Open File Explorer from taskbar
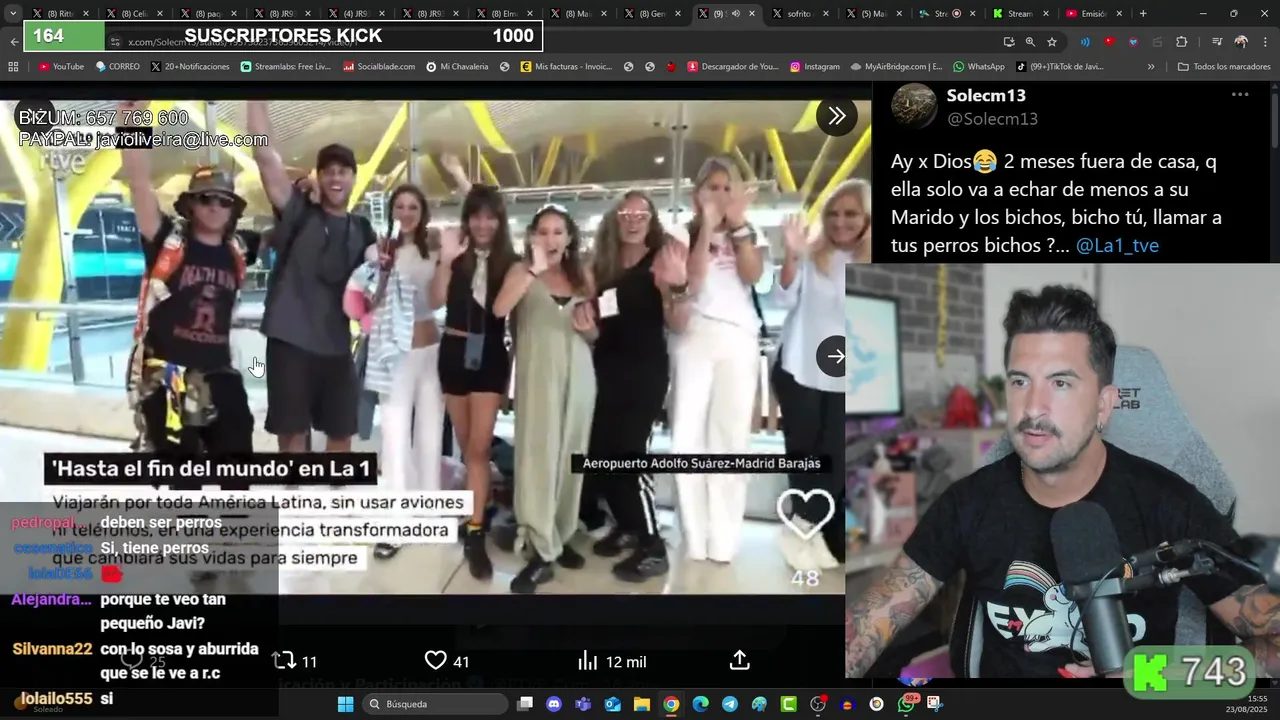The width and height of the screenshot is (1280, 720). (642, 704)
